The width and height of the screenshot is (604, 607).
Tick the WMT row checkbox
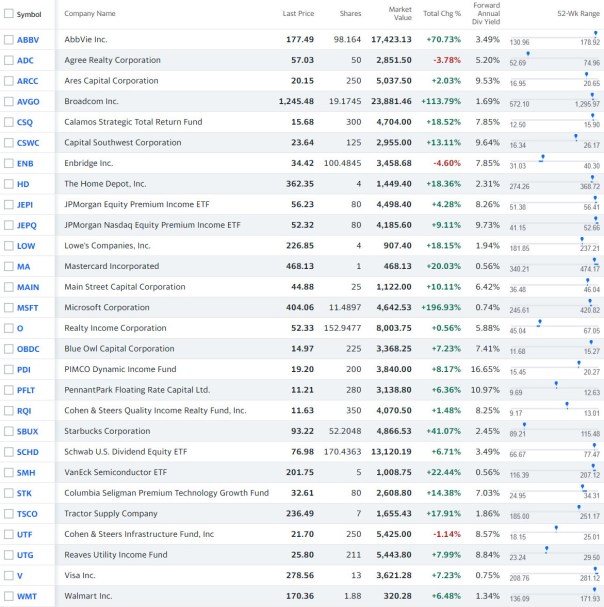point(9,596)
